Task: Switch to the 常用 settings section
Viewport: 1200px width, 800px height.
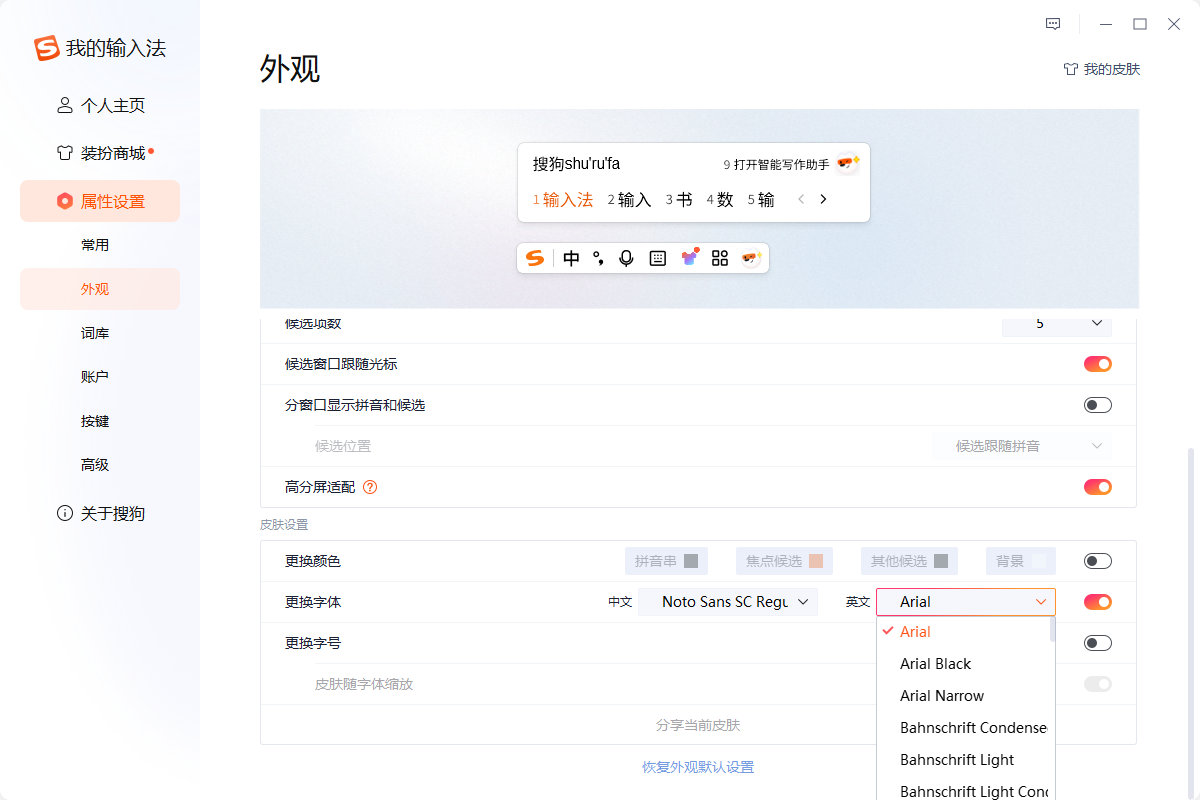Action: [95, 244]
